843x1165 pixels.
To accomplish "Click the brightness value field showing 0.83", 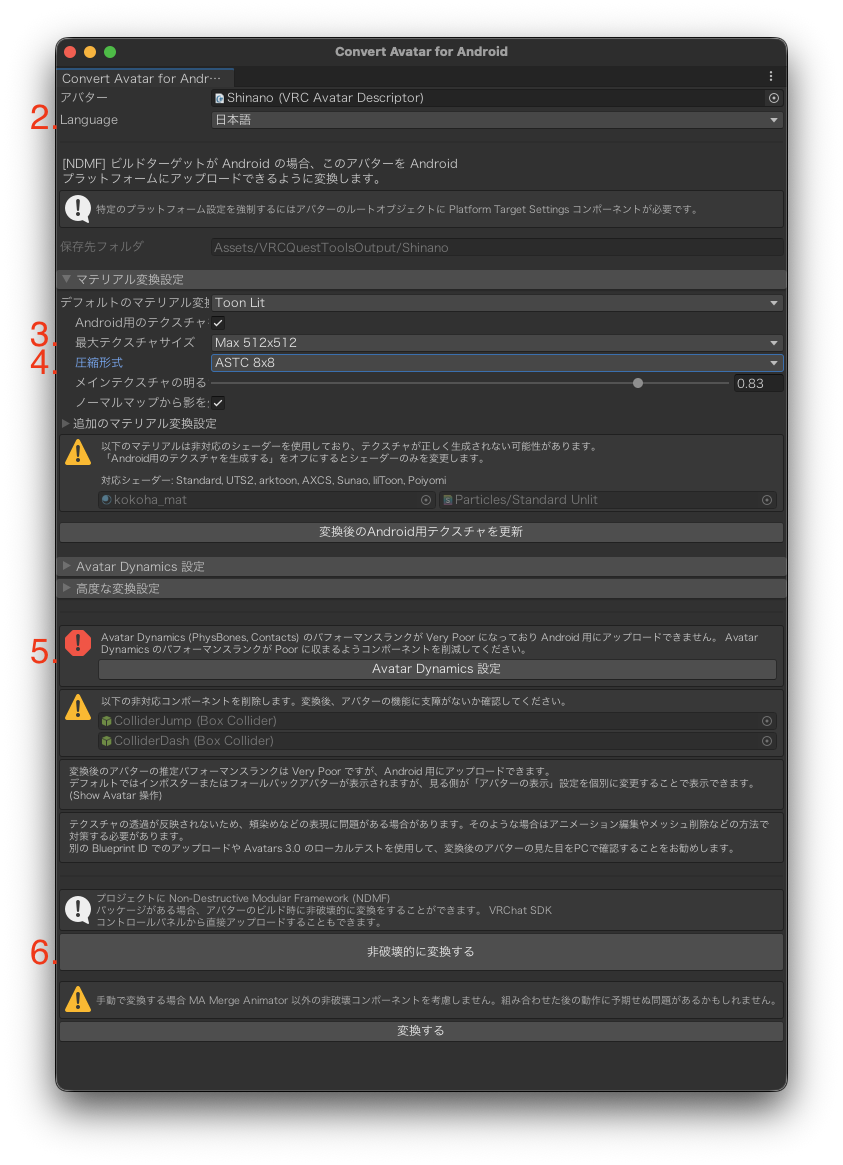I will [x=757, y=383].
